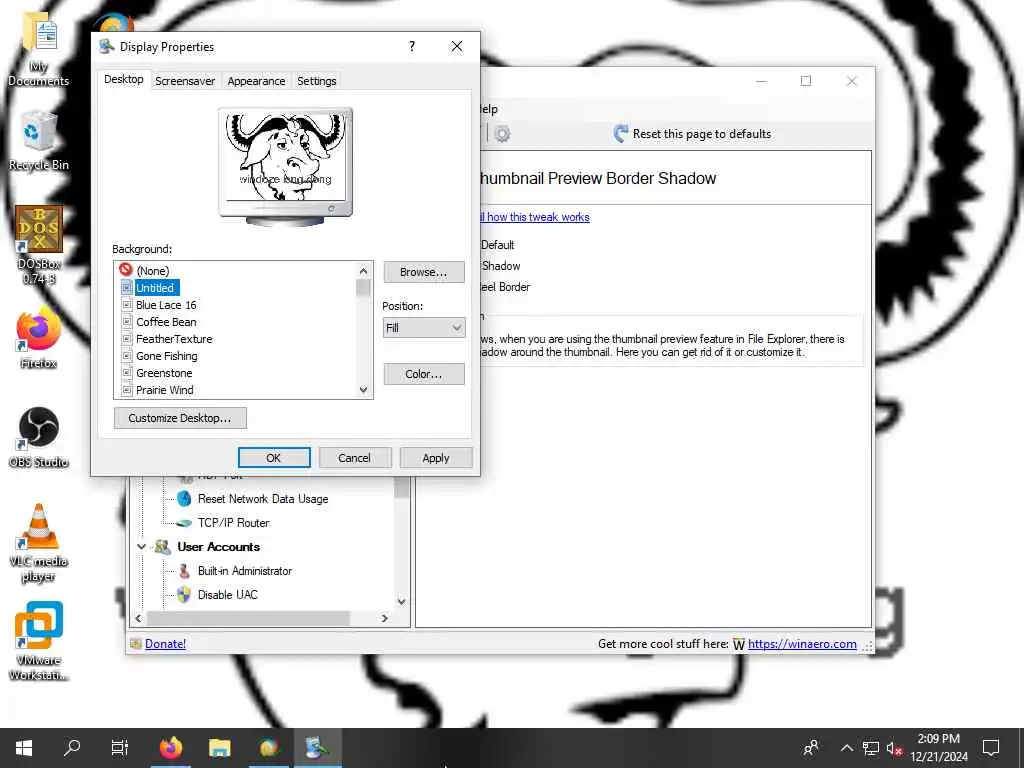The width and height of the screenshot is (1024, 768).
Task: Click the taskbar clock showing 2:09 PM
Action: tap(938, 748)
